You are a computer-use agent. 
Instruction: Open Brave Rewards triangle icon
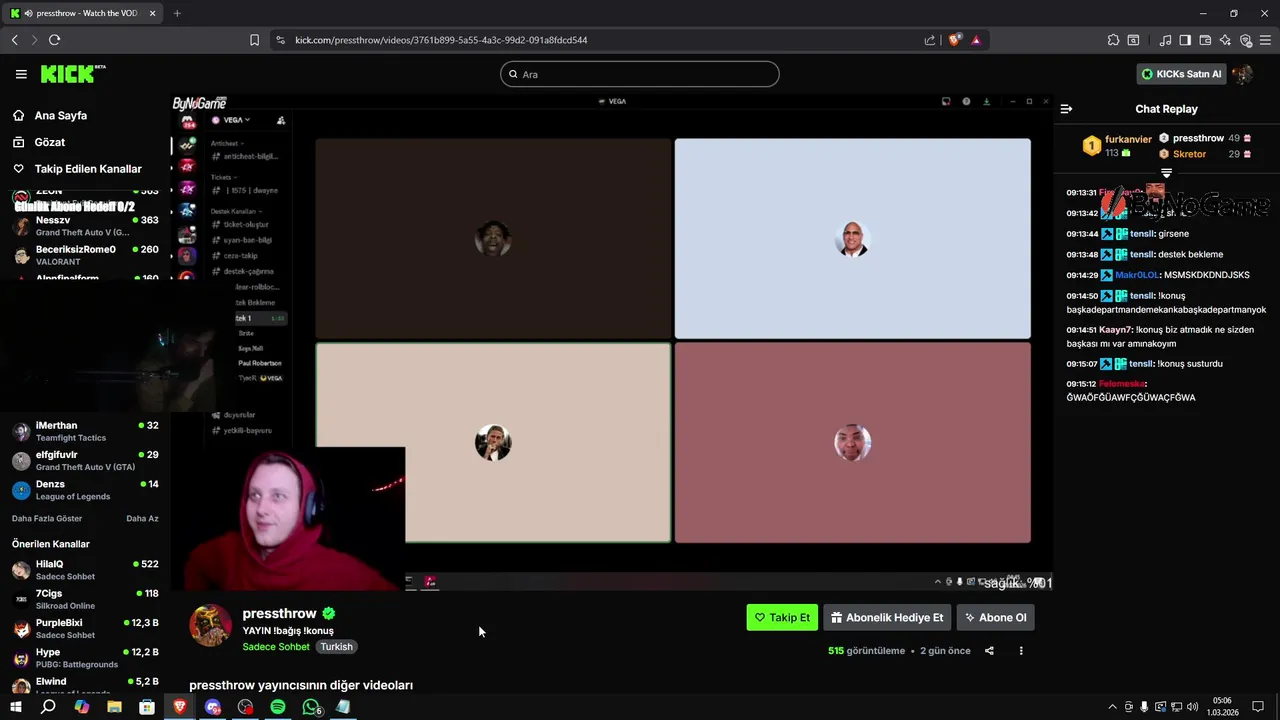976,40
